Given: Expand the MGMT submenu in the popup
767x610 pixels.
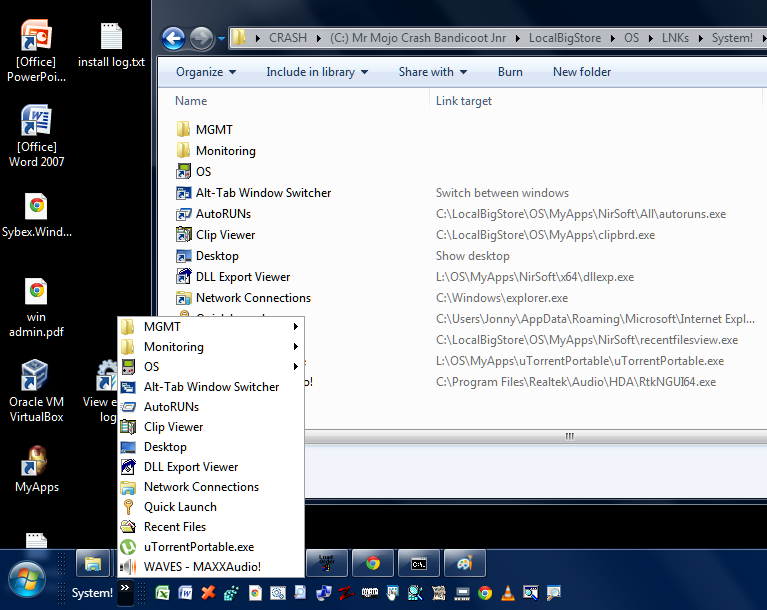Looking at the screenshot, I should 210,326.
